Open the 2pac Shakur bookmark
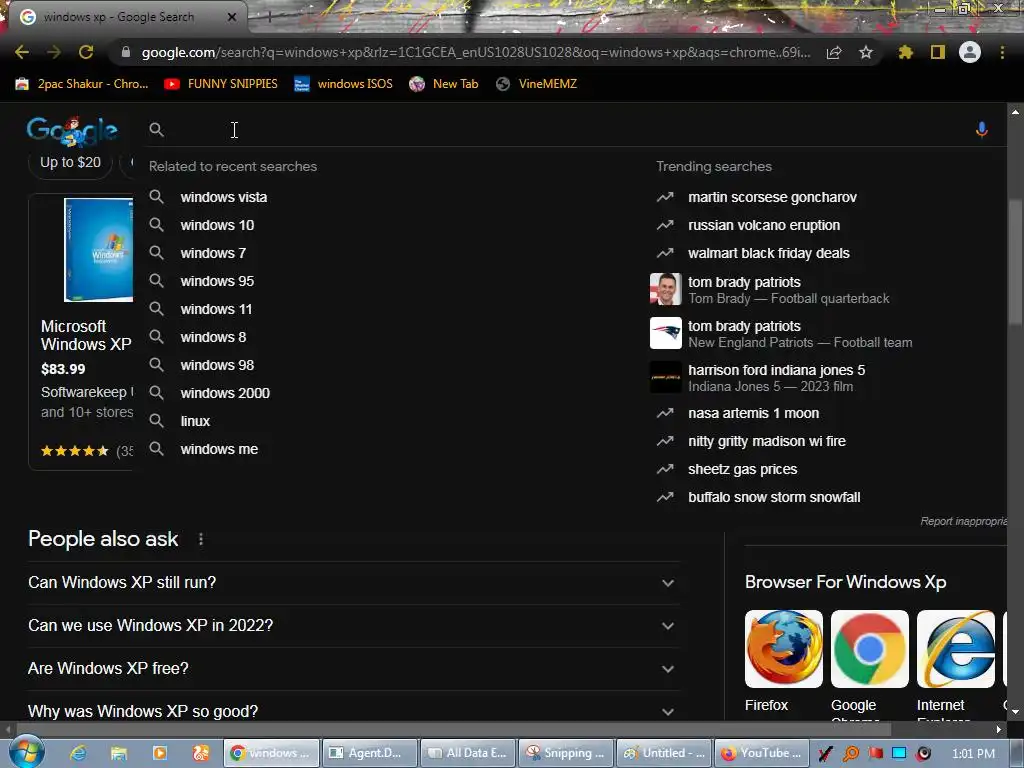The width and height of the screenshot is (1024, 768). [x=82, y=84]
